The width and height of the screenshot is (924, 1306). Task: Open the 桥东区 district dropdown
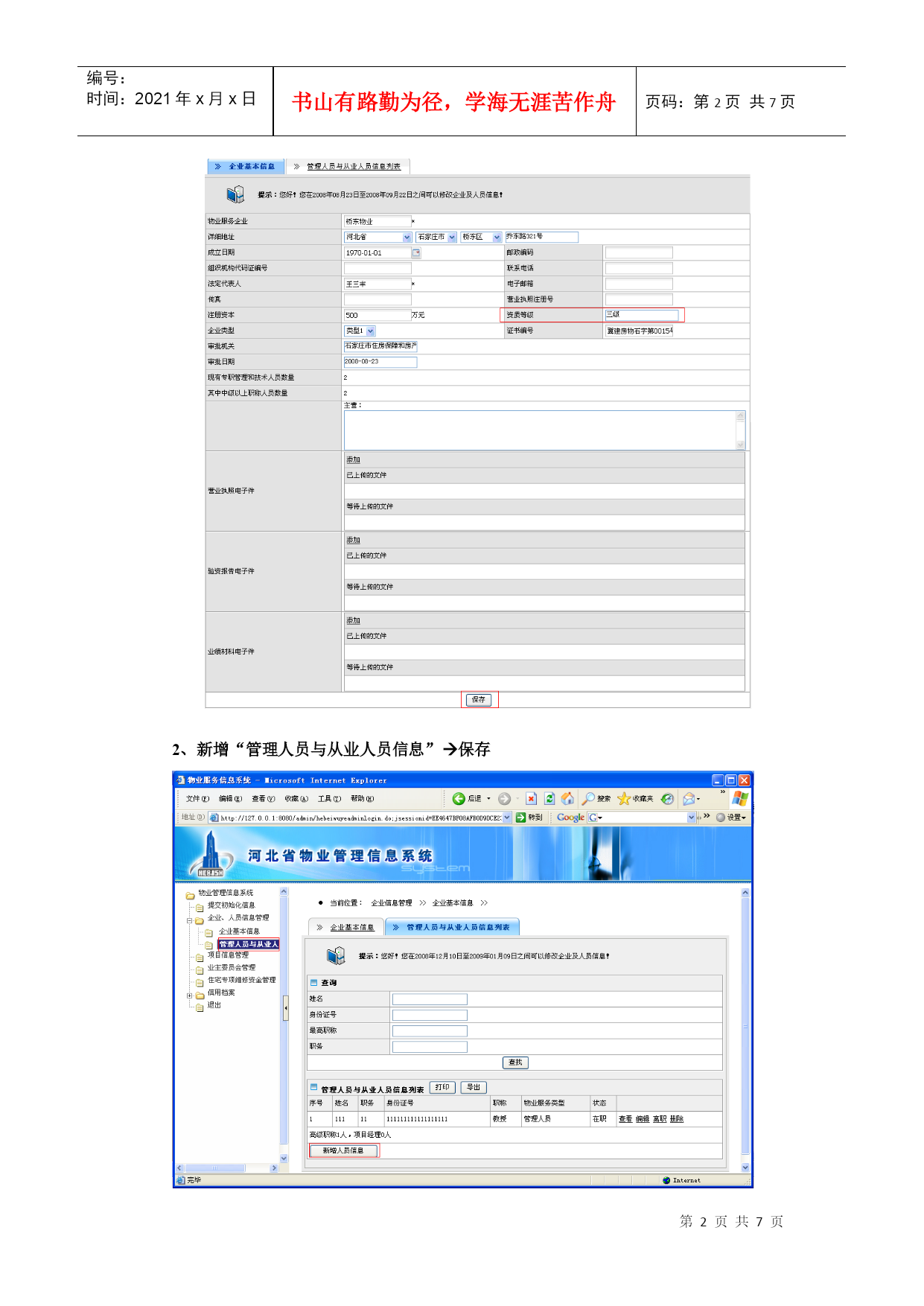tap(497, 238)
